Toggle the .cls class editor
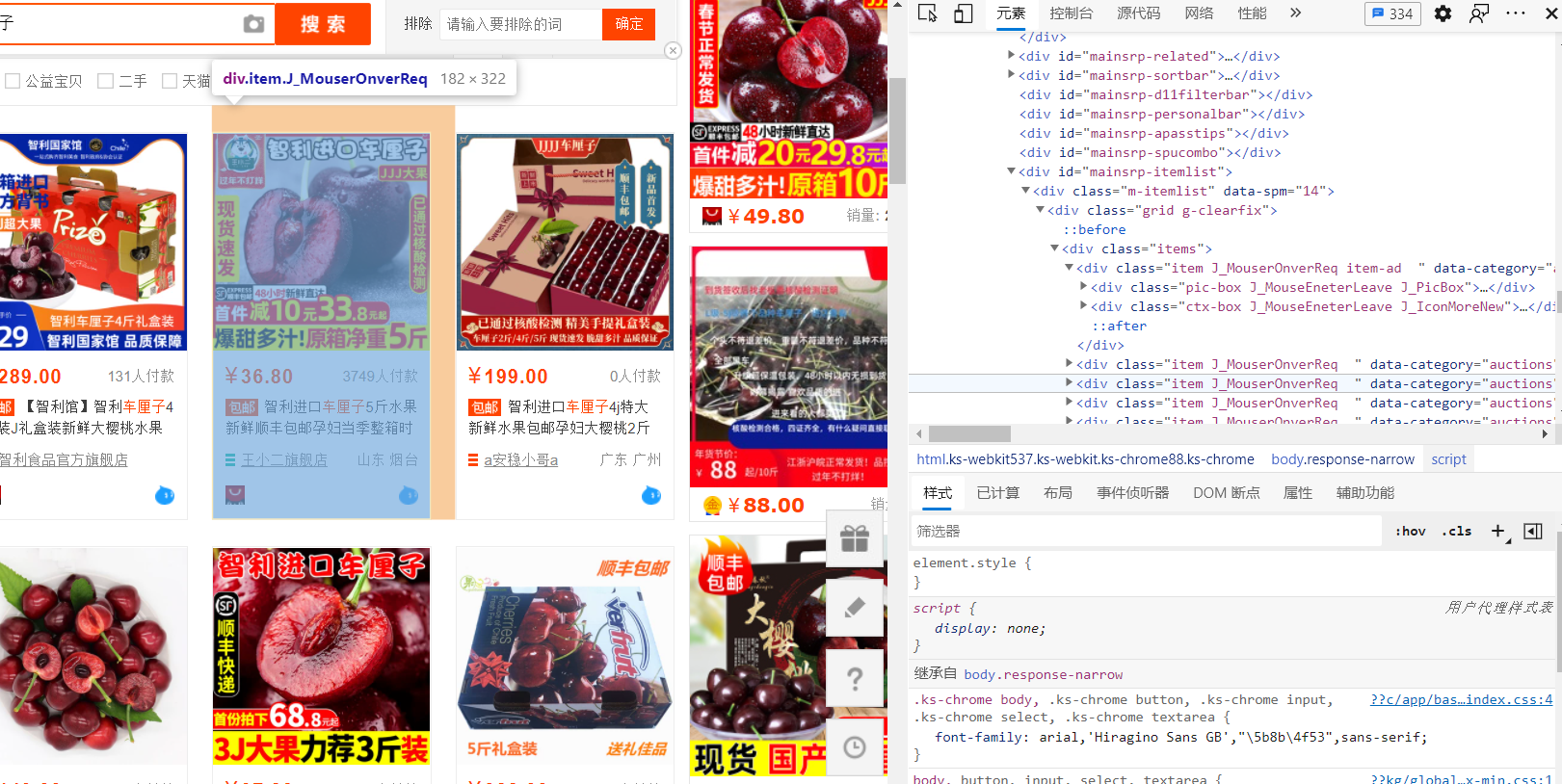The width and height of the screenshot is (1562, 784). (1456, 531)
